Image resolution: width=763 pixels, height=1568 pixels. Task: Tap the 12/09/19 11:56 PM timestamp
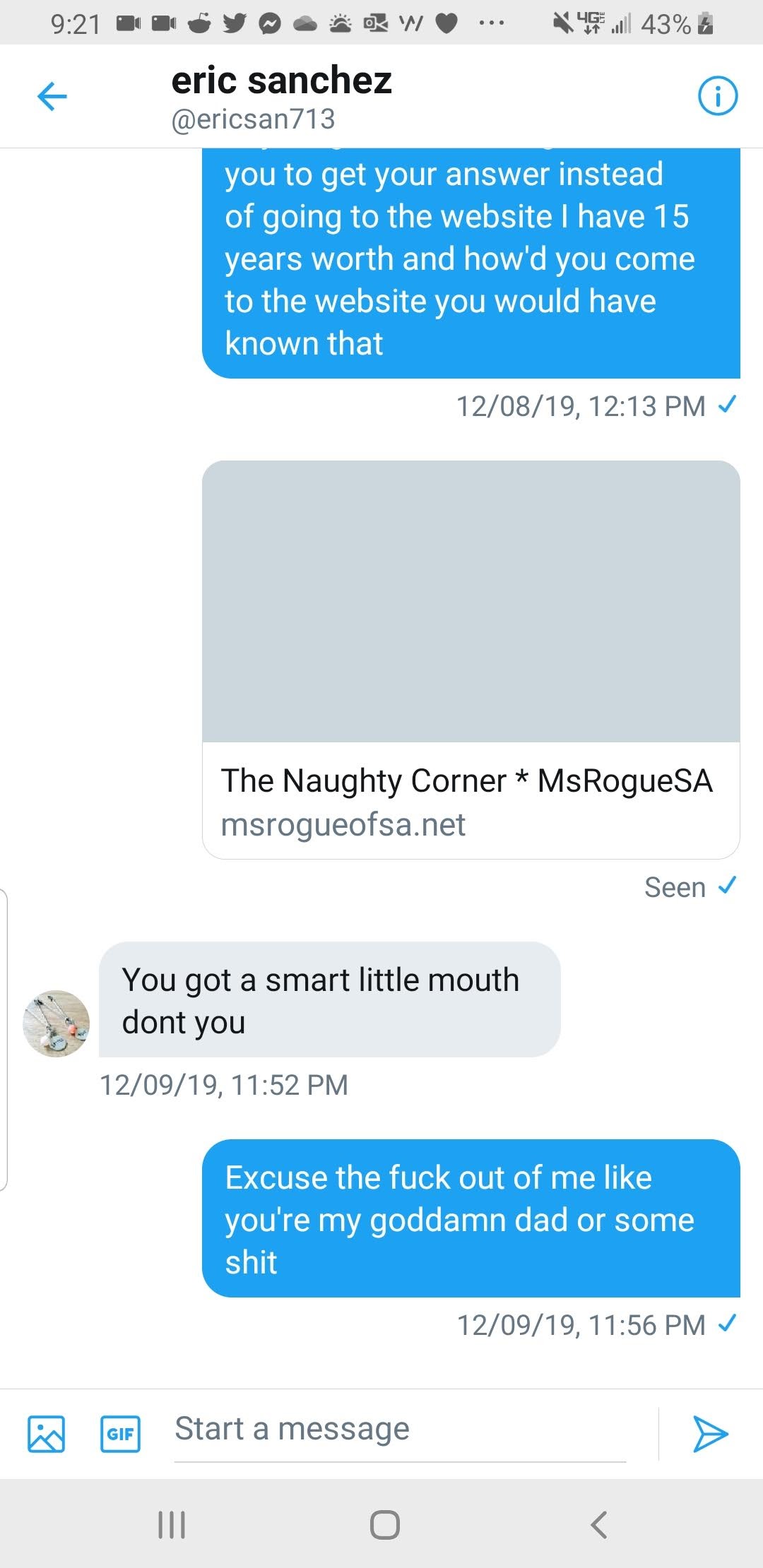[x=581, y=1325]
